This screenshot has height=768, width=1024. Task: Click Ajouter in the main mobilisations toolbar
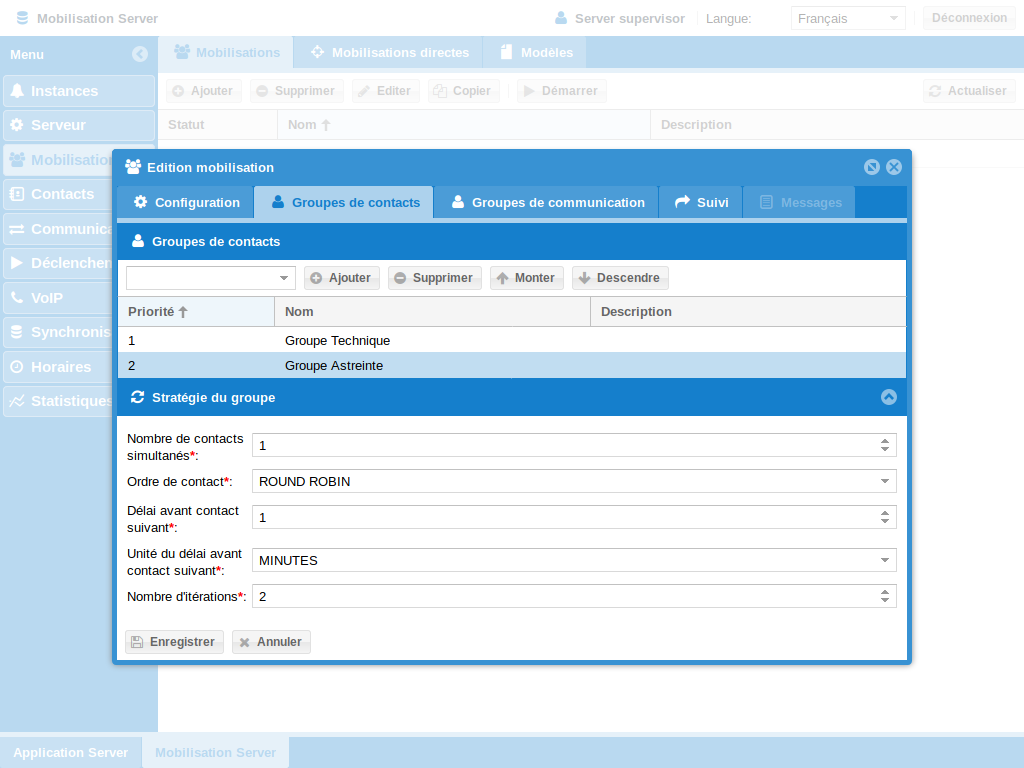(203, 91)
